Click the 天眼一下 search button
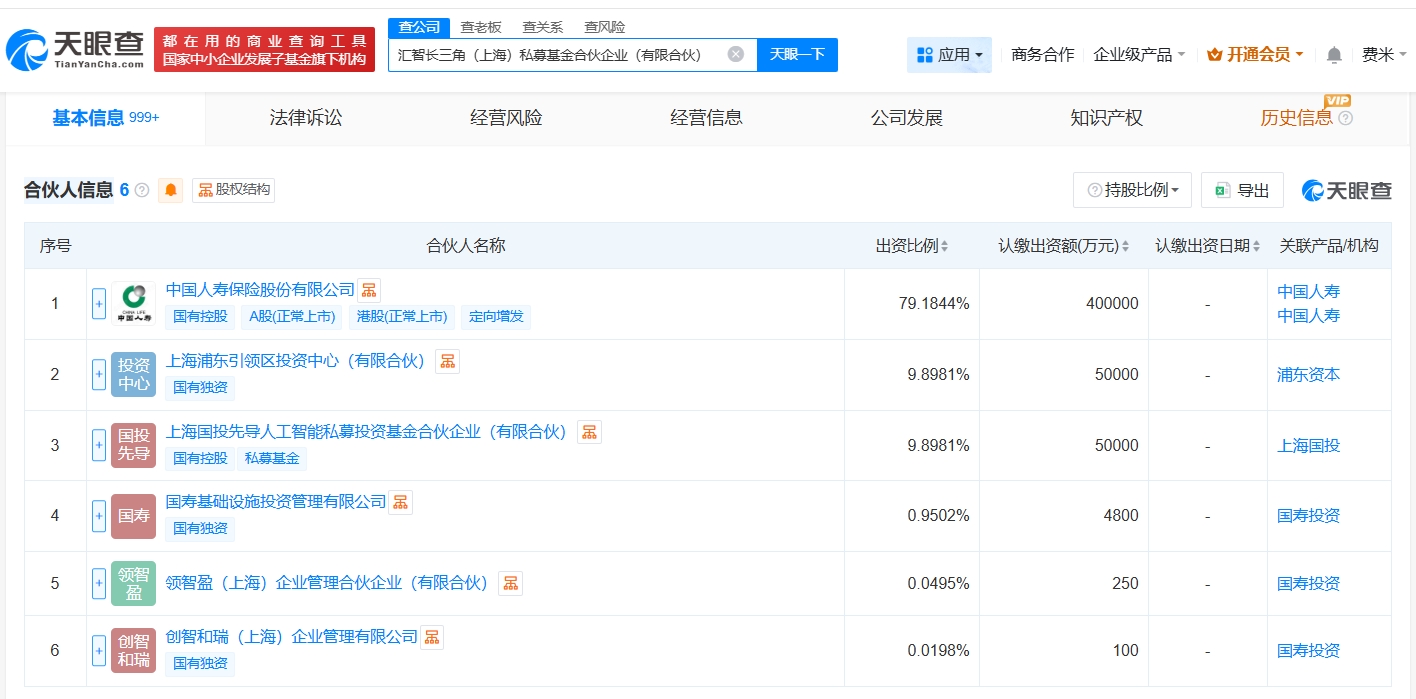Image resolution: width=1416 pixels, height=699 pixels. [797, 54]
